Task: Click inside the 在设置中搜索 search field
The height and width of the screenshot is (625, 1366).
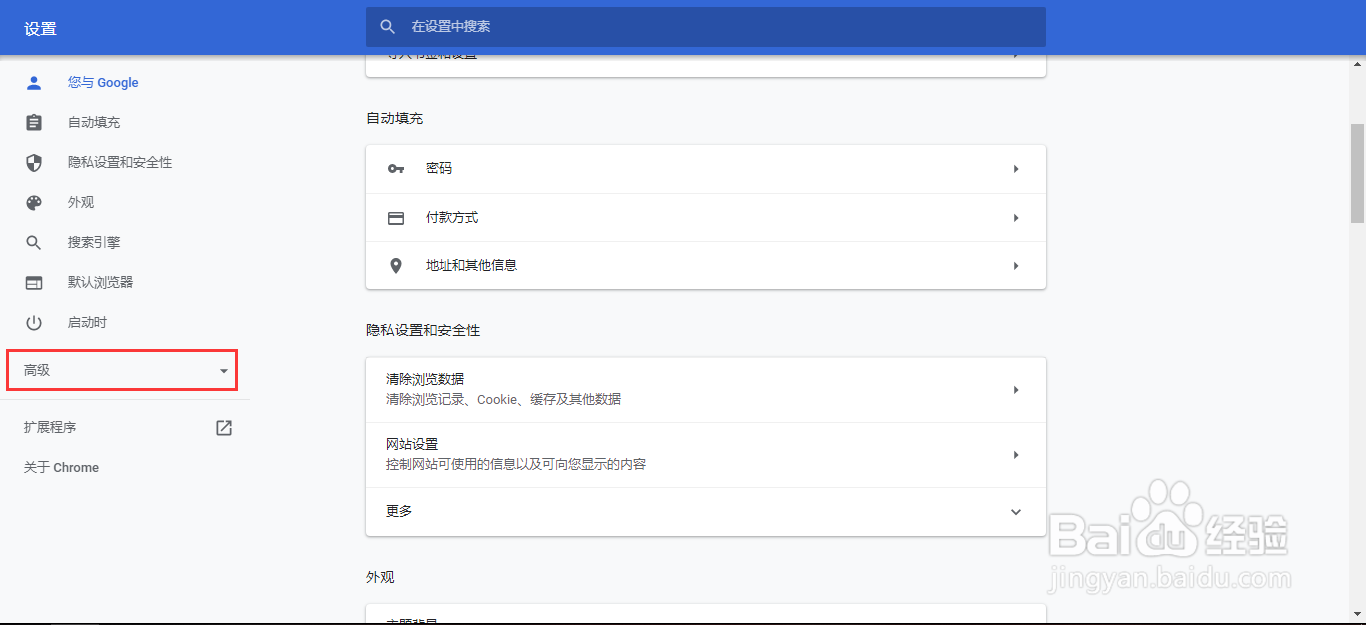Action: (x=700, y=27)
